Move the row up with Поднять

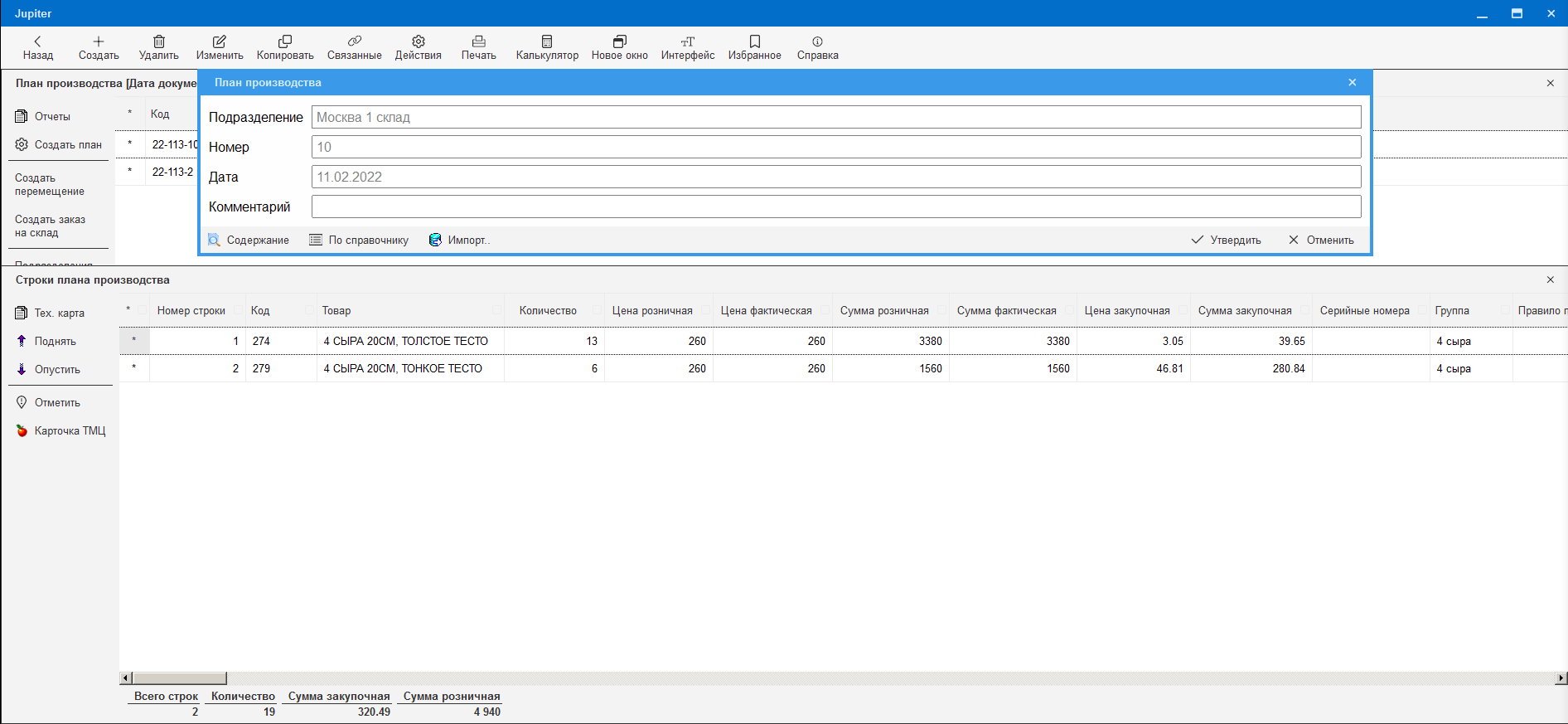click(46, 341)
